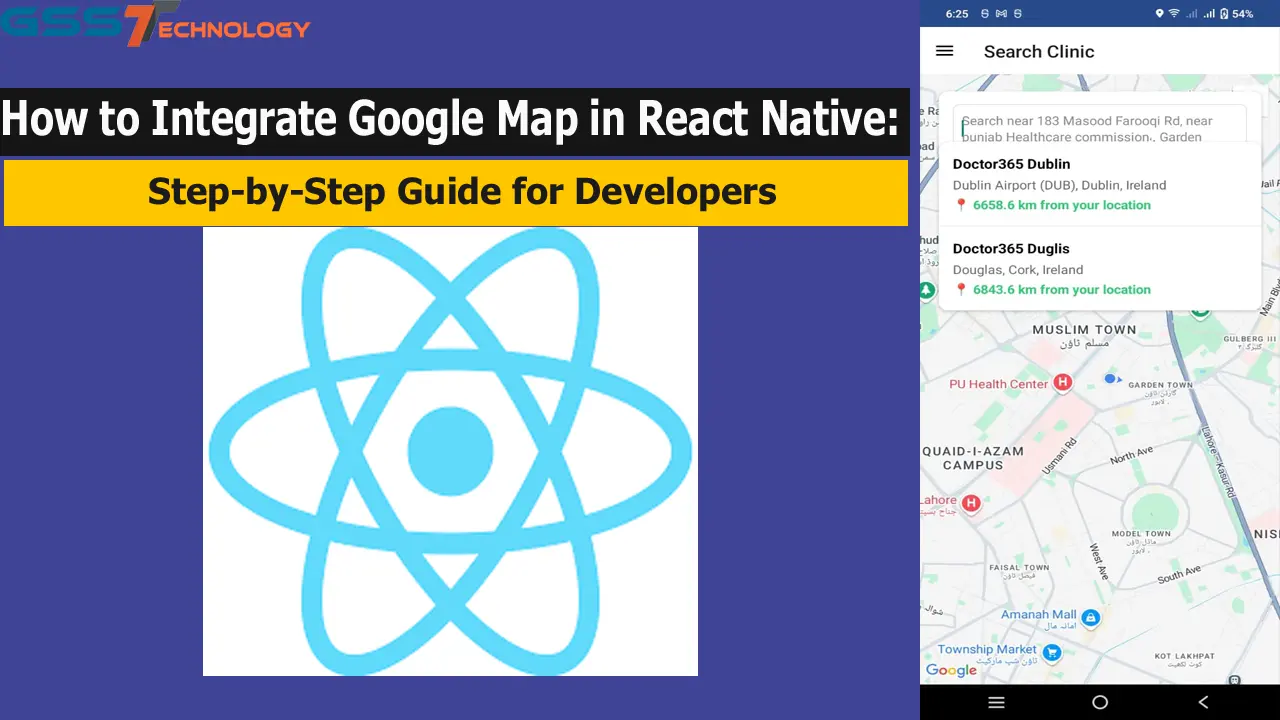Click '6843.6 km from your location'
Image resolution: width=1280 pixels, height=720 pixels.
tap(1061, 290)
